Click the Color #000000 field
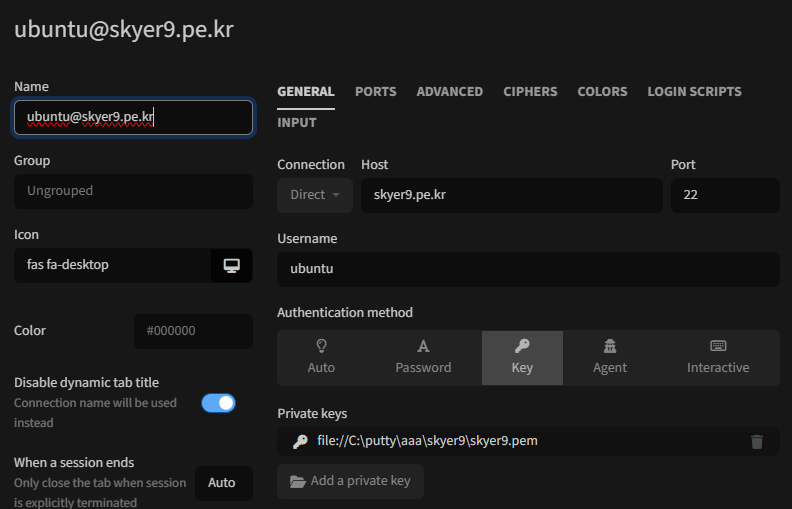The image size is (792, 509). 193,331
